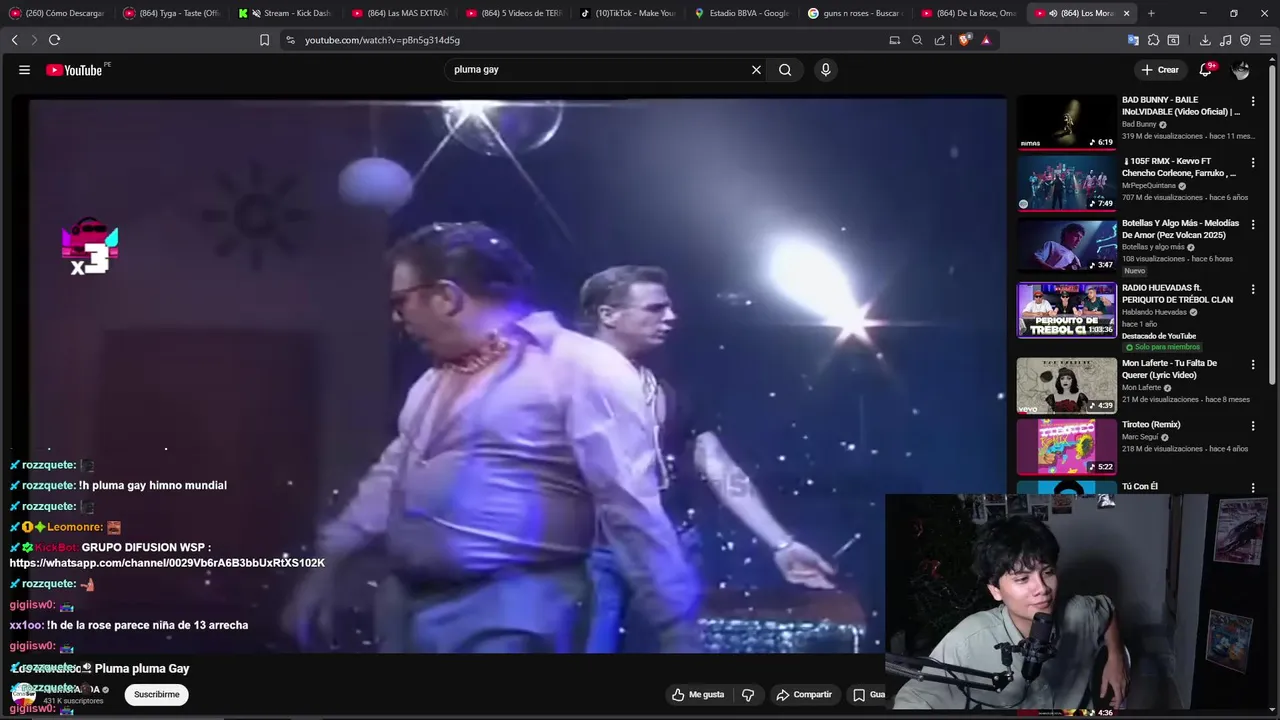Viewport: 1280px width, 720px height.
Task: Open '105F RMX' video thumbnail
Action: point(1067,183)
